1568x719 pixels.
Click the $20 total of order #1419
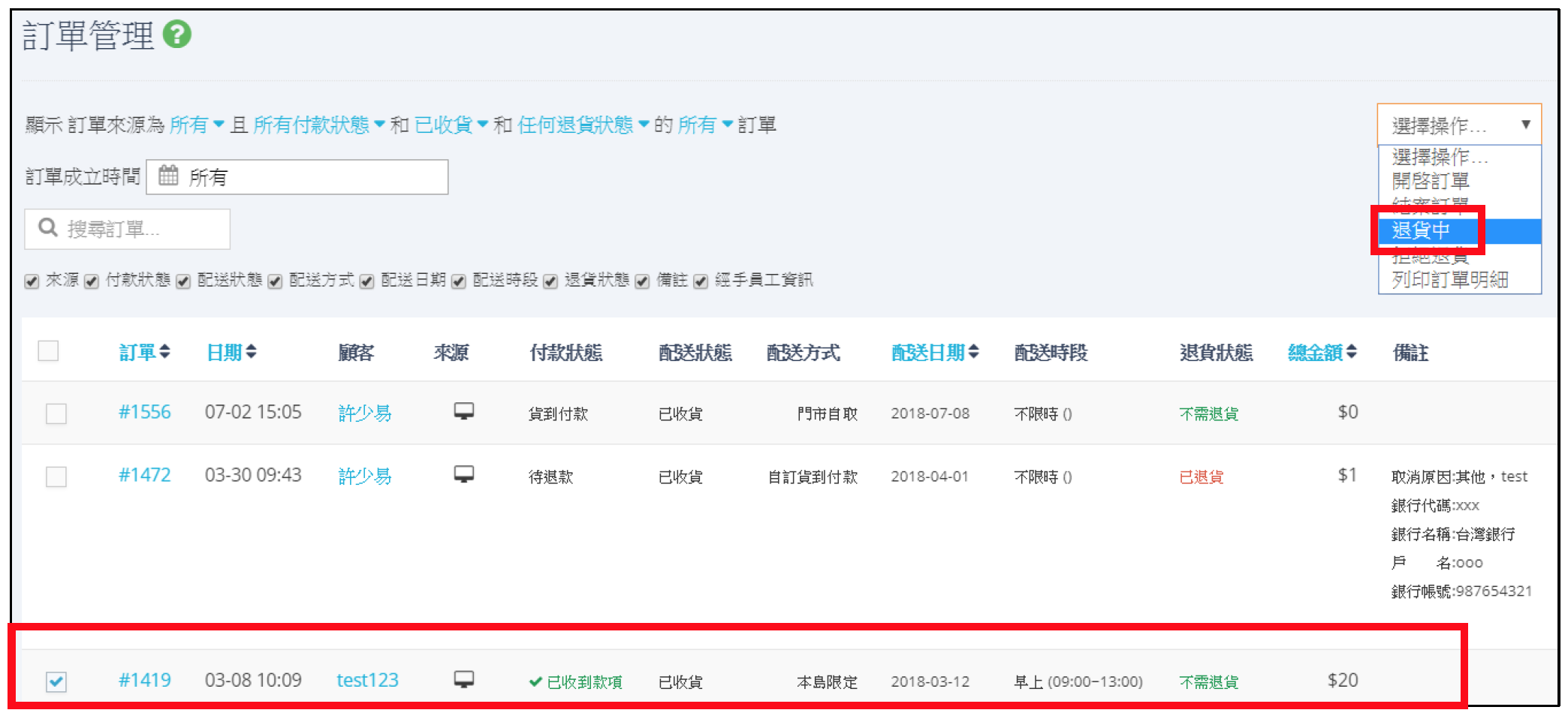1343,680
